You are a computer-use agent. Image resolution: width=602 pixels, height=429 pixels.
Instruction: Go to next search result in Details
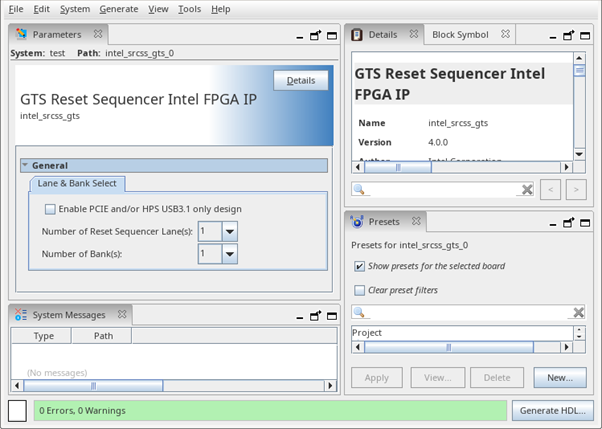pos(576,189)
